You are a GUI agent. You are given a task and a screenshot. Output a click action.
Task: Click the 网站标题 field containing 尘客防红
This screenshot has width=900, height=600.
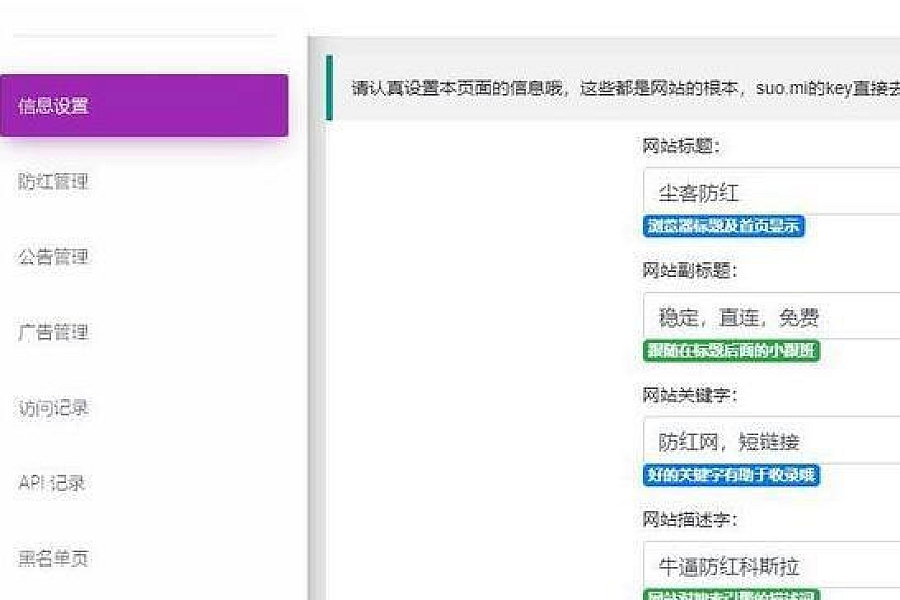pyautogui.click(x=770, y=192)
